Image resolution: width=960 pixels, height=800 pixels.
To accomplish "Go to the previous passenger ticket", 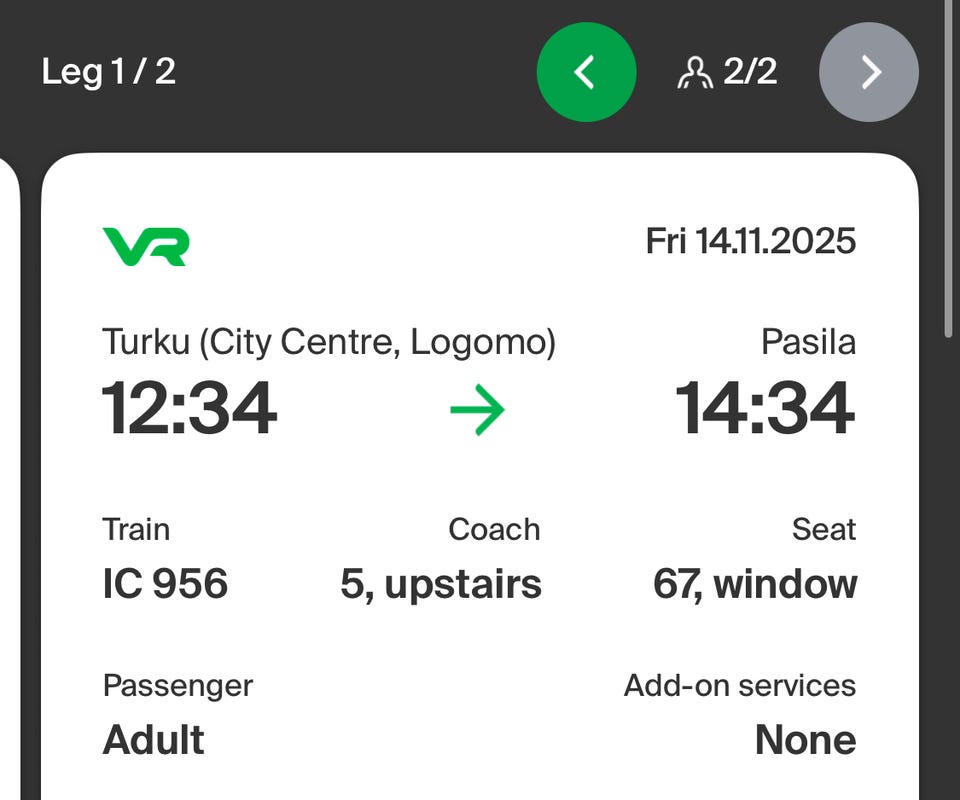I will 586,72.
